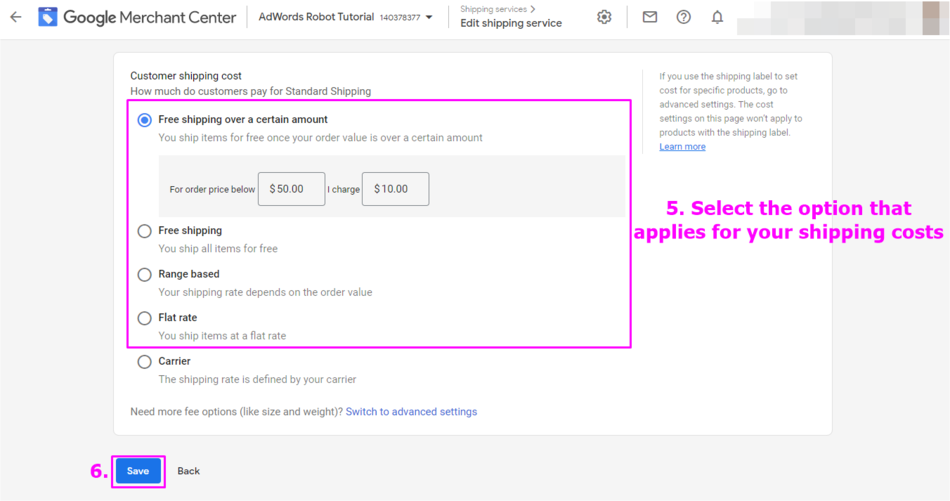This screenshot has height=501, width=950.
Task: Select the Free shipping radio option
Action: [x=145, y=231]
